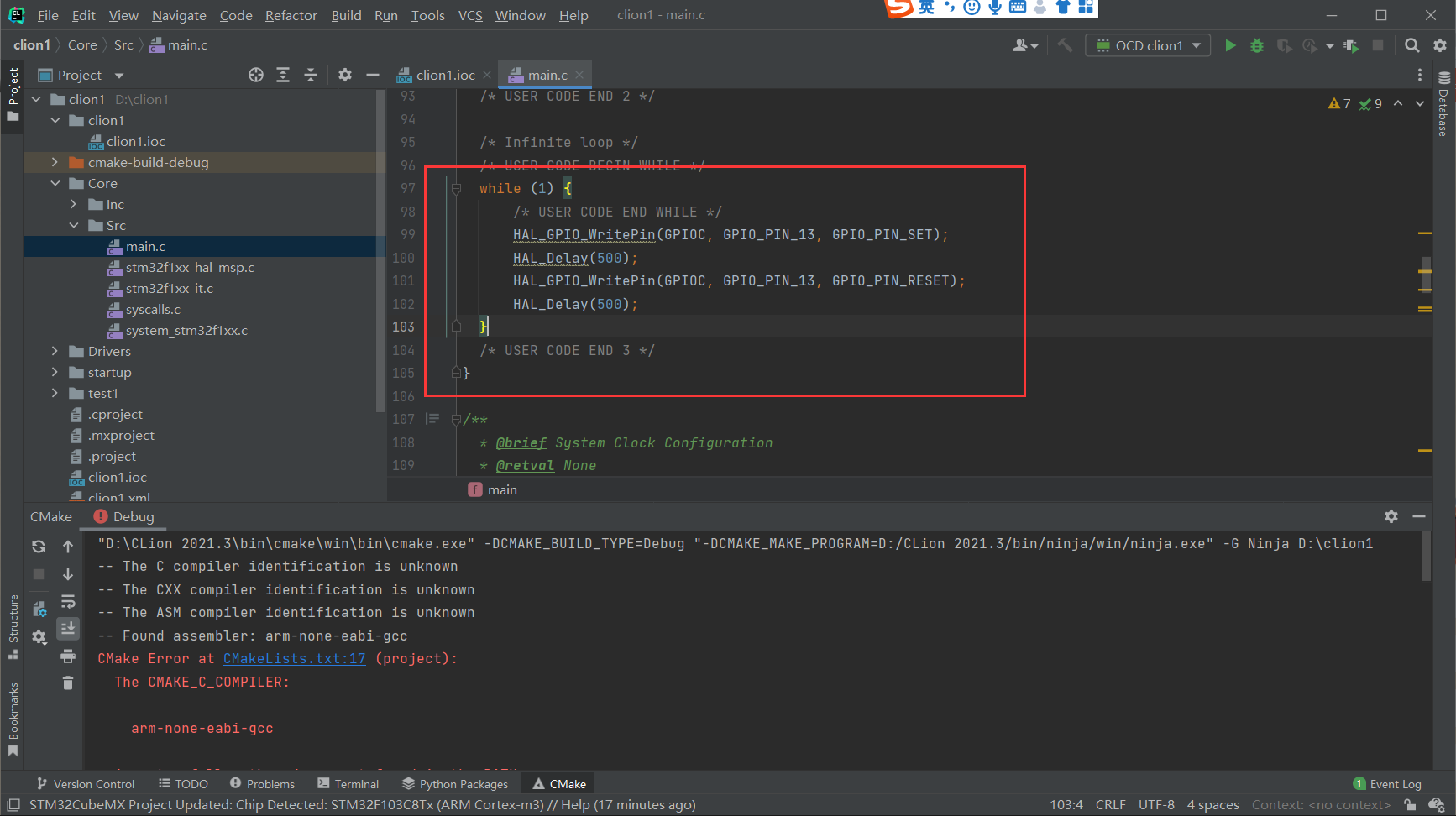Click UTF-8 encoding in status bar
Screen dimensions: 1456x816
tap(1156, 804)
